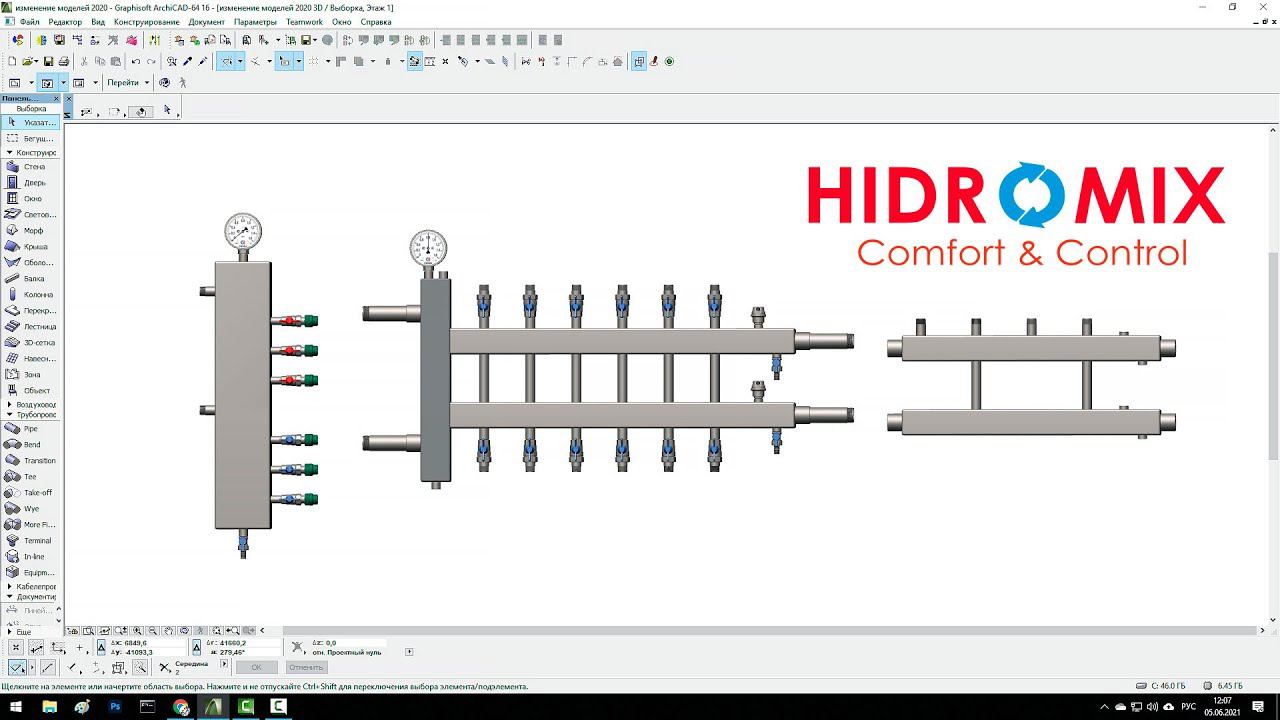
Task: Click the Print toolbar icon
Action: [63, 62]
